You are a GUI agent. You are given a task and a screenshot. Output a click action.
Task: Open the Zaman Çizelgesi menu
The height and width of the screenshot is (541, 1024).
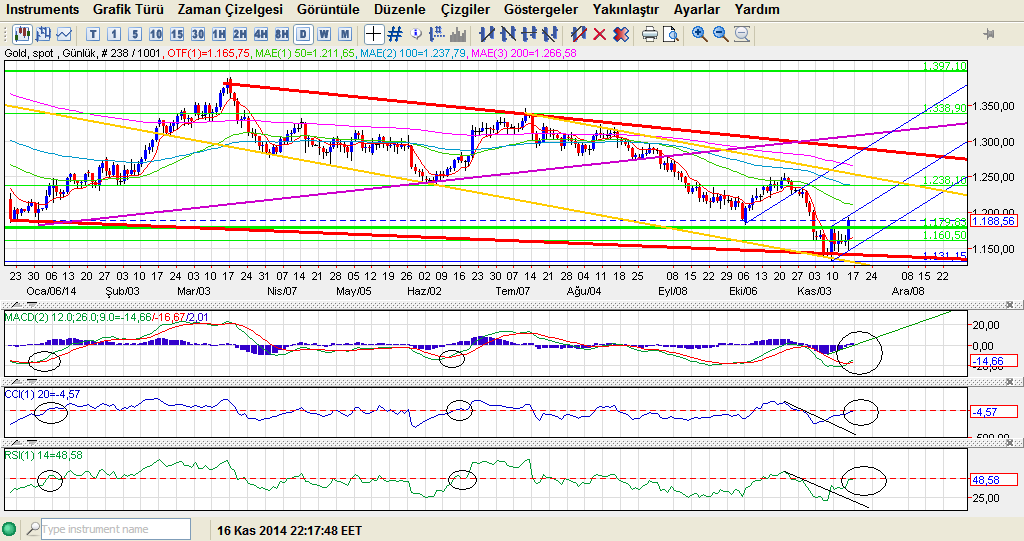pyautogui.click(x=230, y=9)
